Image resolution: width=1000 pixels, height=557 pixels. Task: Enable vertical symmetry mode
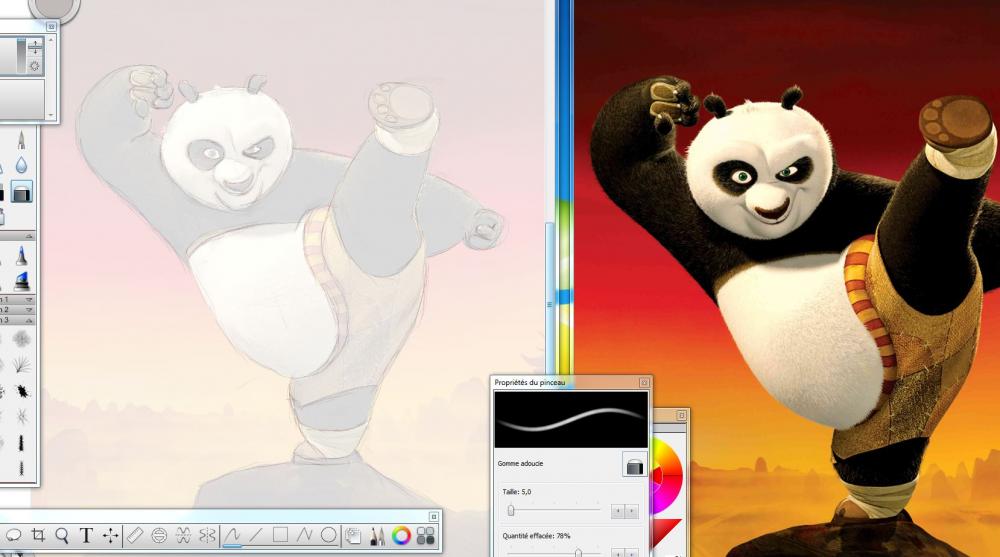(x=207, y=535)
